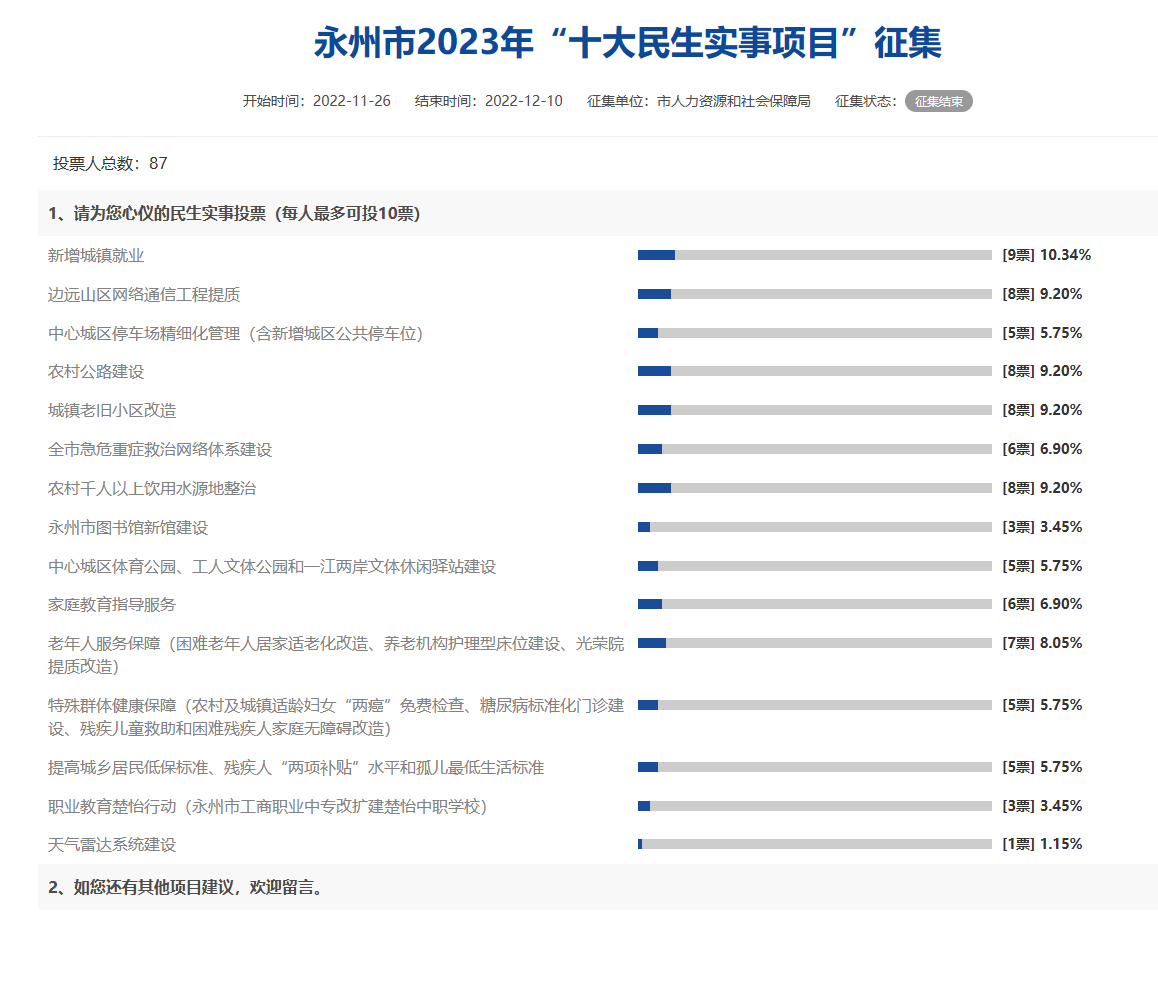This screenshot has width=1158, height=984.
Task: Click the progress bar for 新增城镇就业
Action: 814,255
